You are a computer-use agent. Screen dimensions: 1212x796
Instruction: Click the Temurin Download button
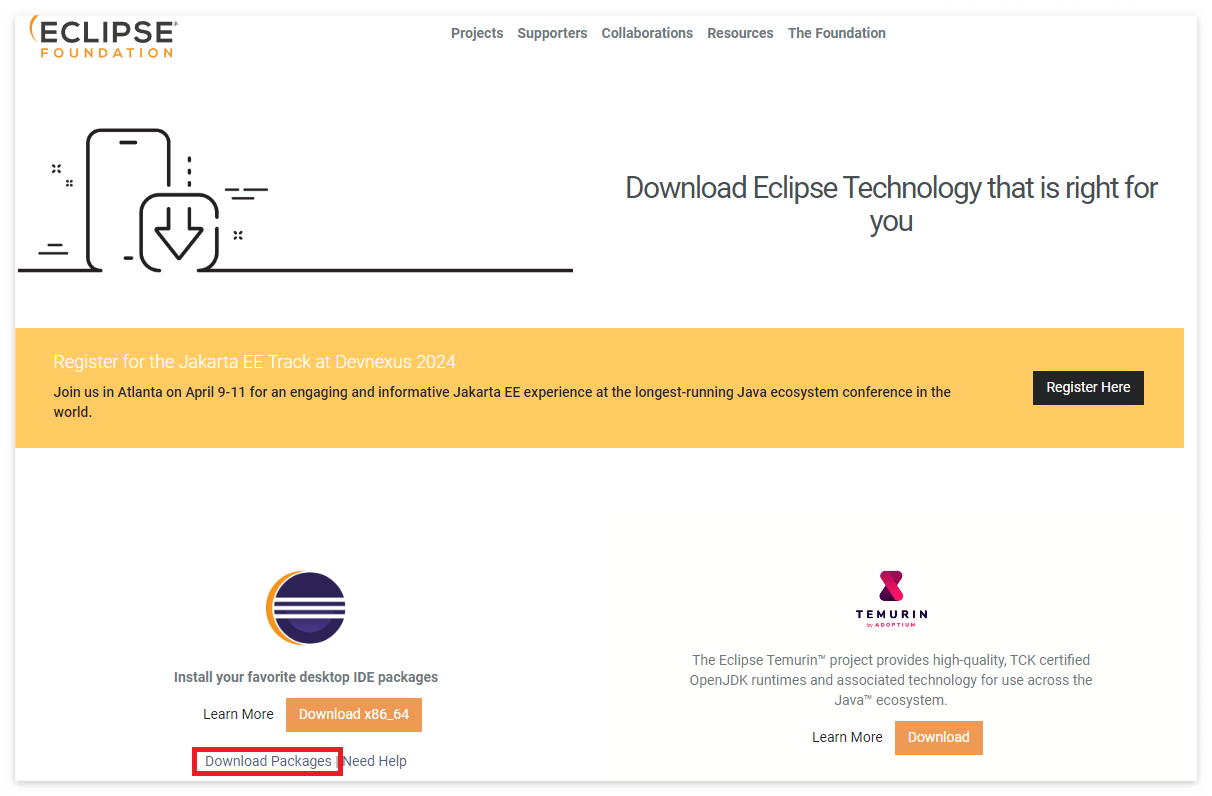[939, 738]
